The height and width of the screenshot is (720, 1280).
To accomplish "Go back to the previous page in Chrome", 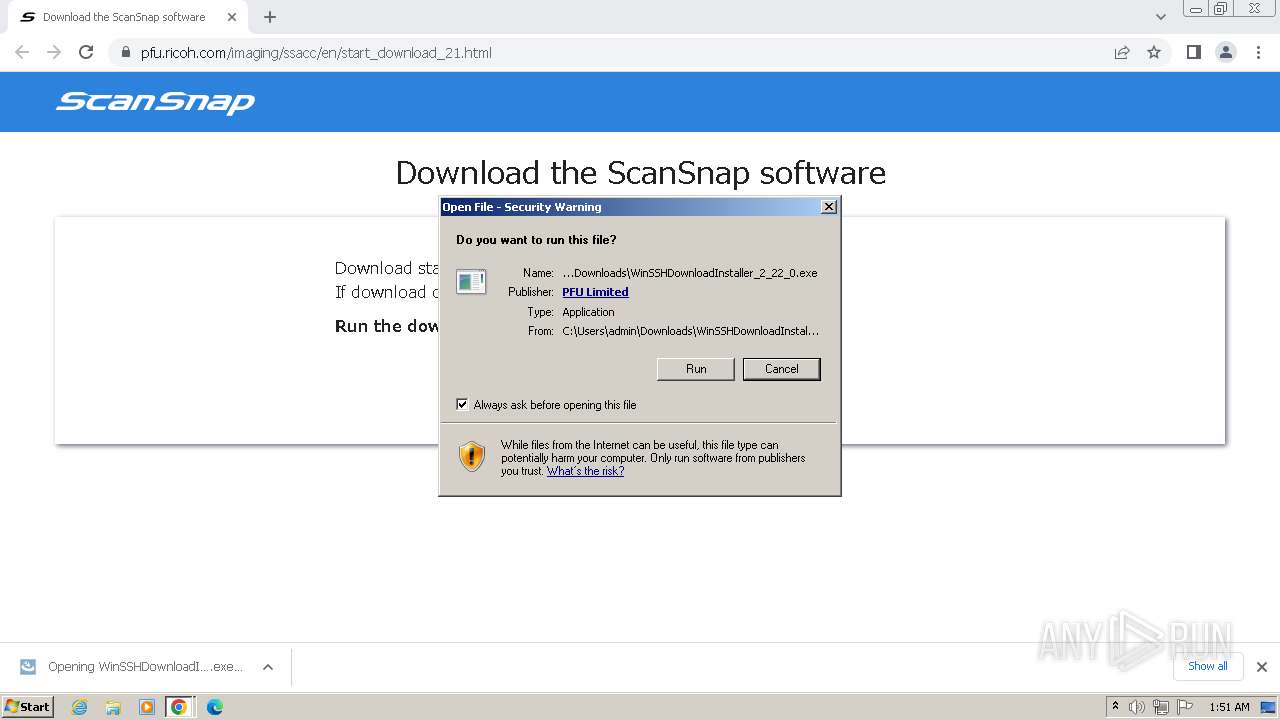I will click(22, 52).
